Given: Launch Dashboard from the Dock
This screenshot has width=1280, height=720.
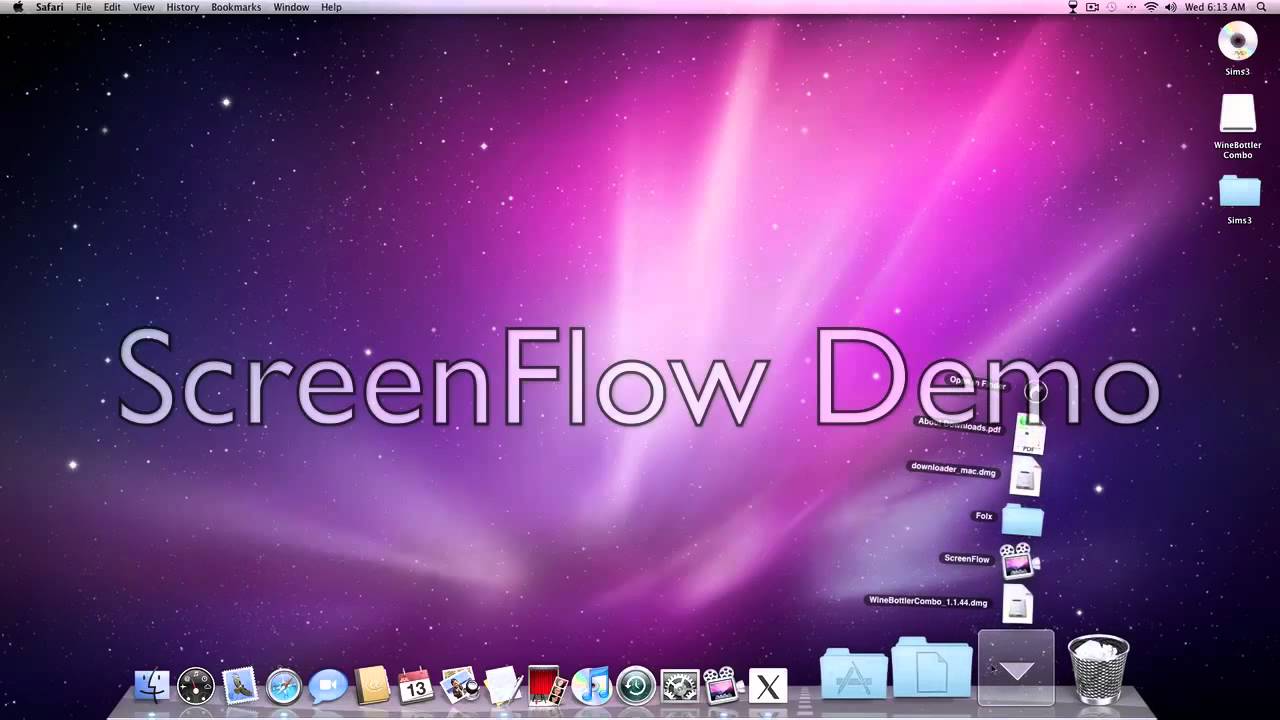Looking at the screenshot, I should click(x=196, y=686).
